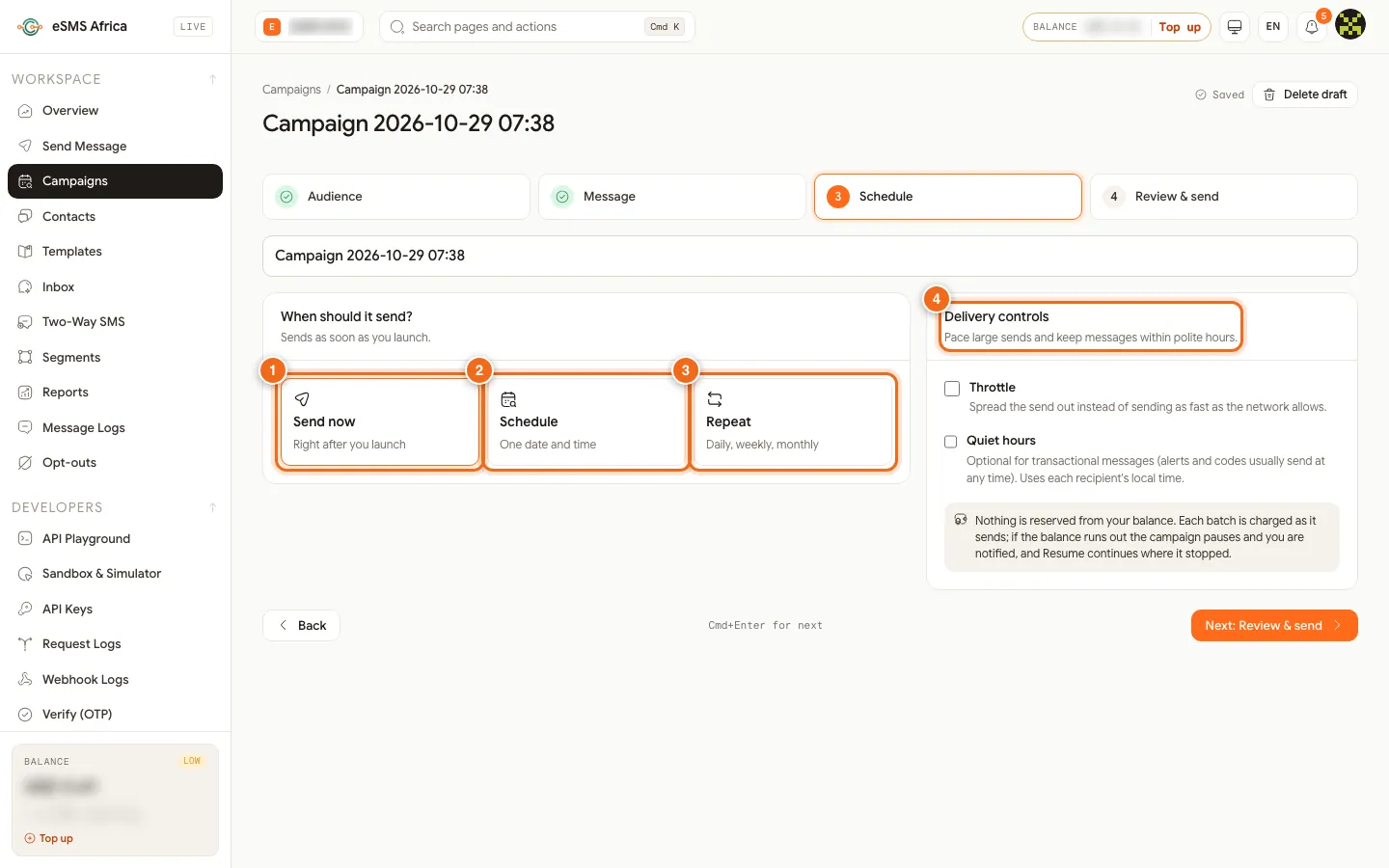Enable the Throttle checkbox

952,388
